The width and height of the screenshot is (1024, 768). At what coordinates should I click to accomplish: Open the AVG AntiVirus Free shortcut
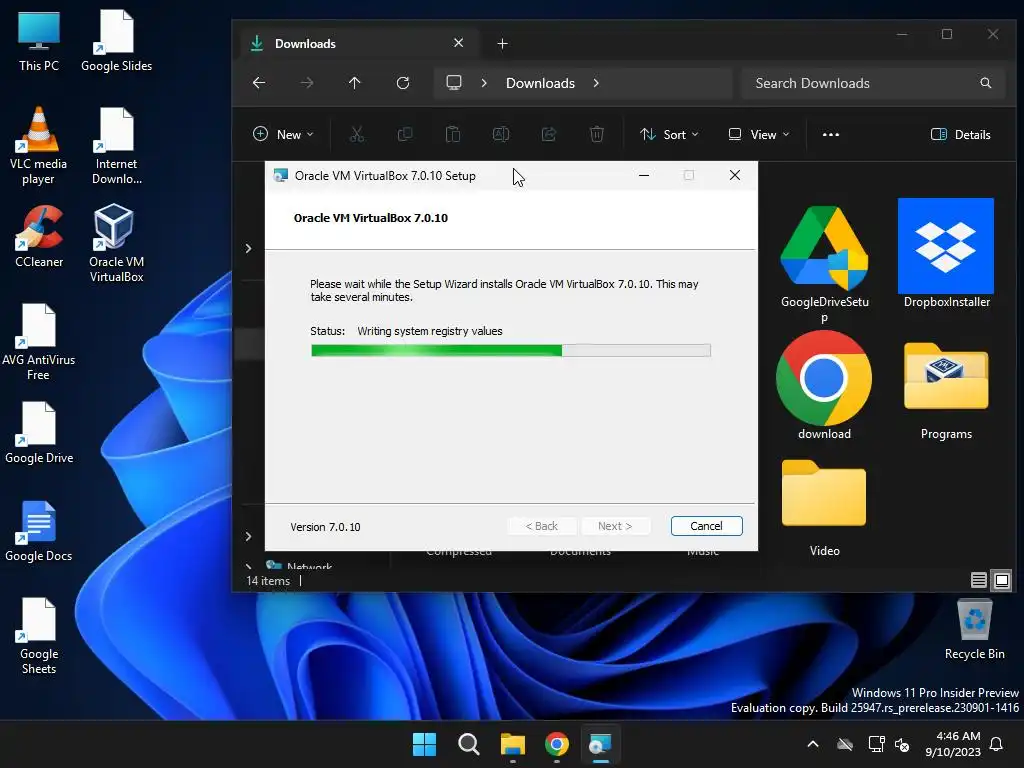click(38, 342)
